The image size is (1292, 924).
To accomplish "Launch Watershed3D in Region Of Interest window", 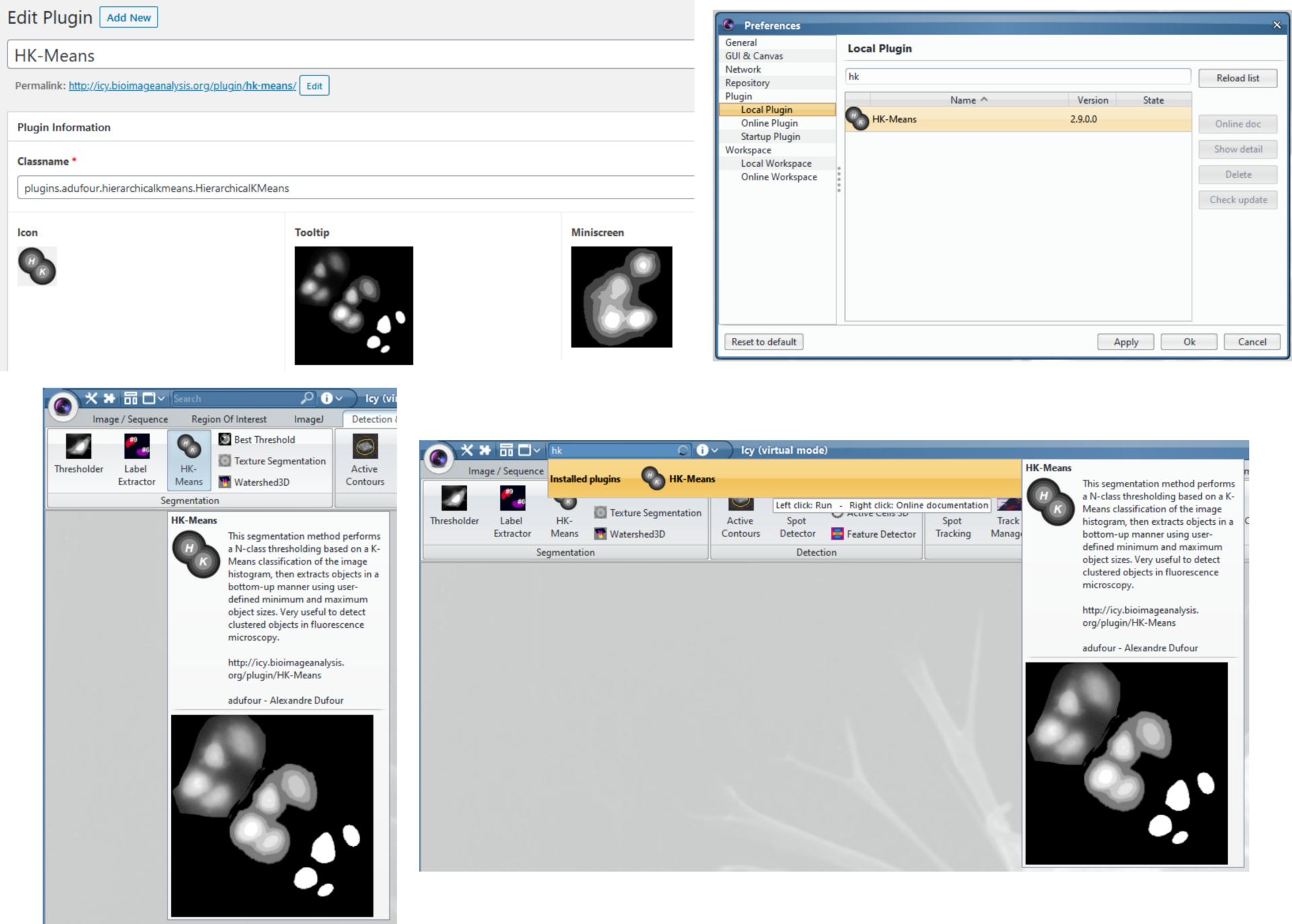I will [x=254, y=482].
